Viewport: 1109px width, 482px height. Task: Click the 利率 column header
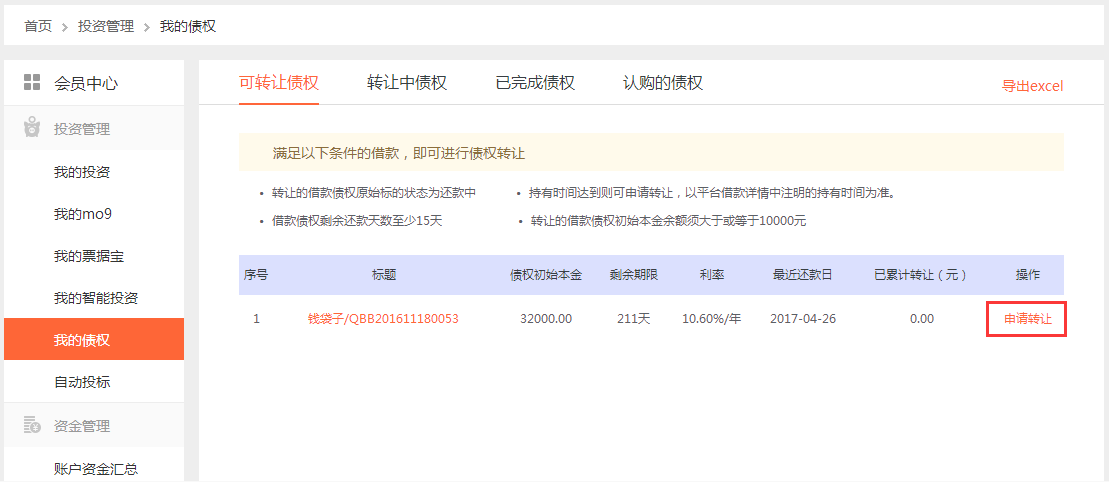(712, 275)
